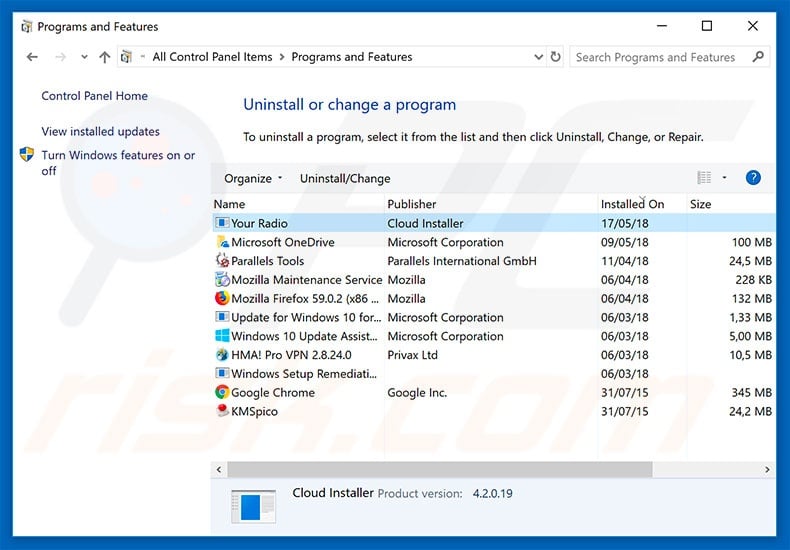This screenshot has height=550, width=790.
Task: Click the Google Inc. publisher cell
Action: click(x=417, y=393)
